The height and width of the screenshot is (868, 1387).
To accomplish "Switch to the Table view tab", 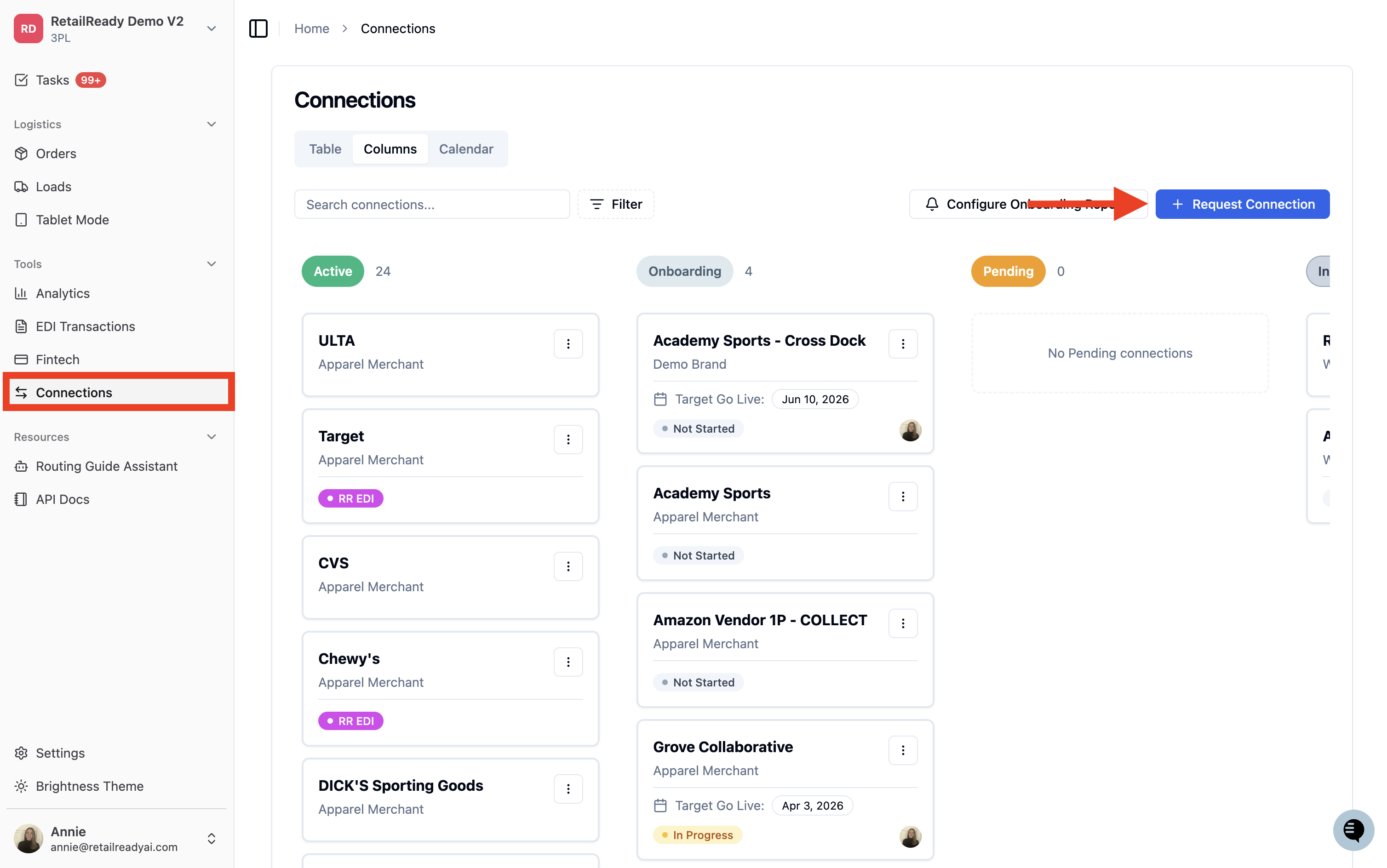I will [x=325, y=148].
